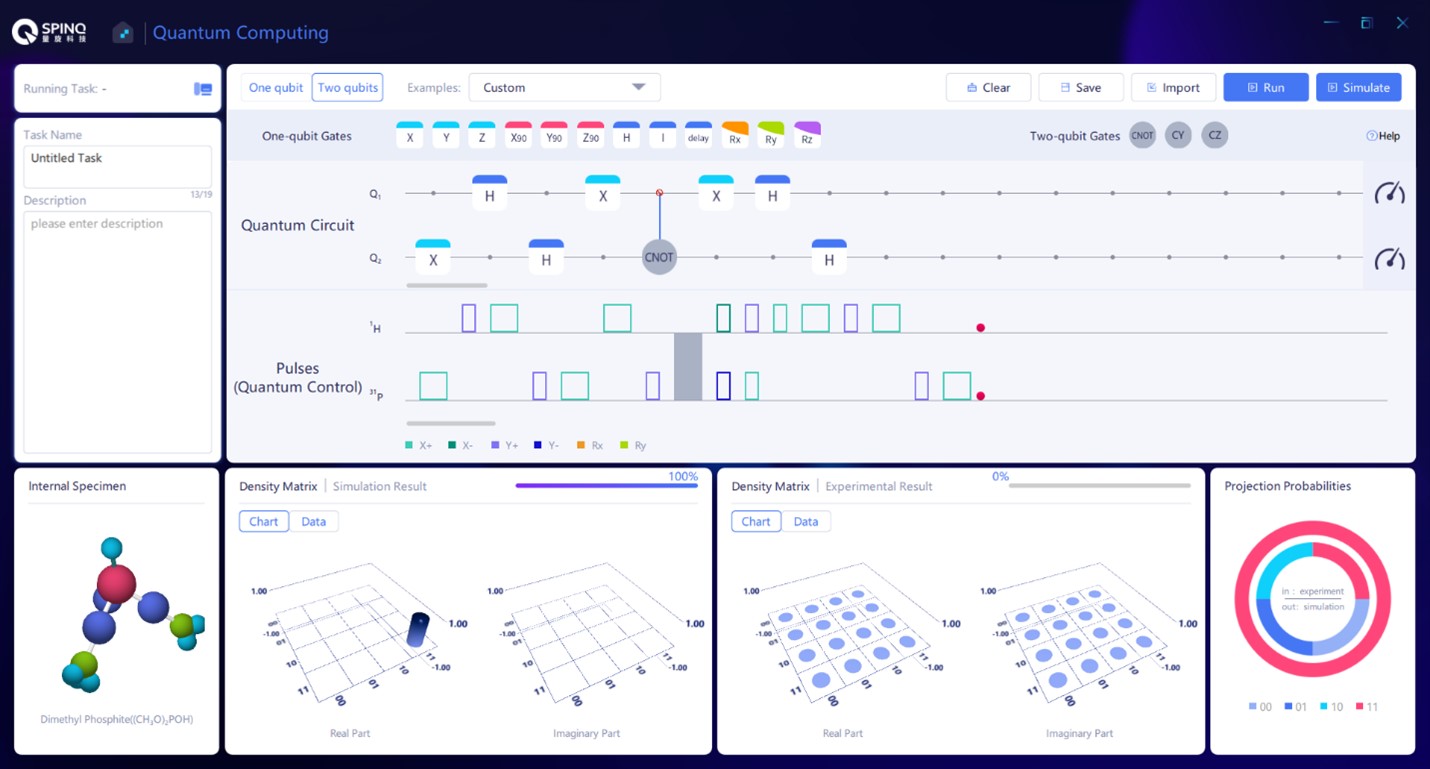Click the CNOT gate placed in the circuit
The image size is (1430, 769).
659,257
